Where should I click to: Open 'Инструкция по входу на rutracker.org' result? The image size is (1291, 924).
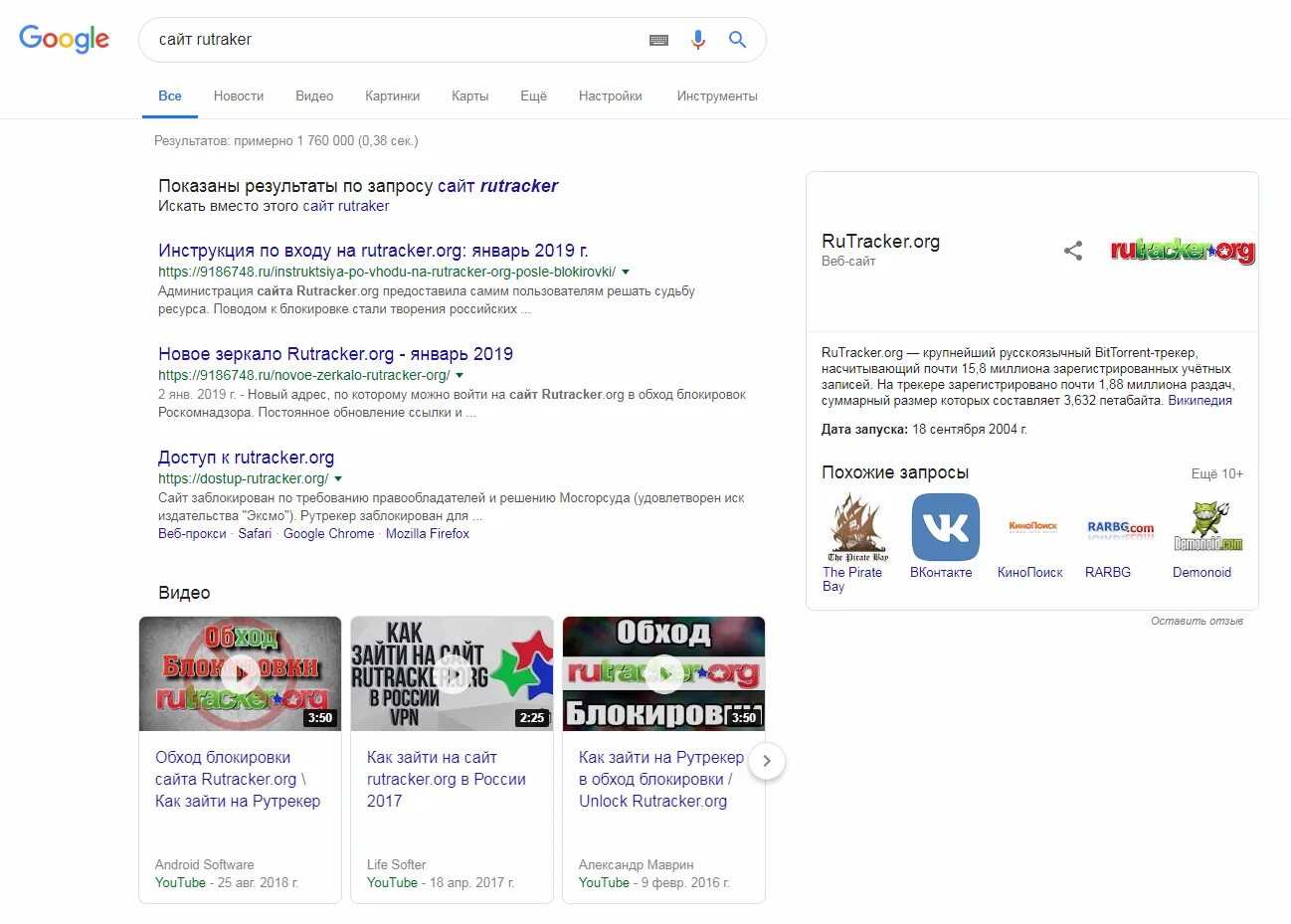point(373,251)
